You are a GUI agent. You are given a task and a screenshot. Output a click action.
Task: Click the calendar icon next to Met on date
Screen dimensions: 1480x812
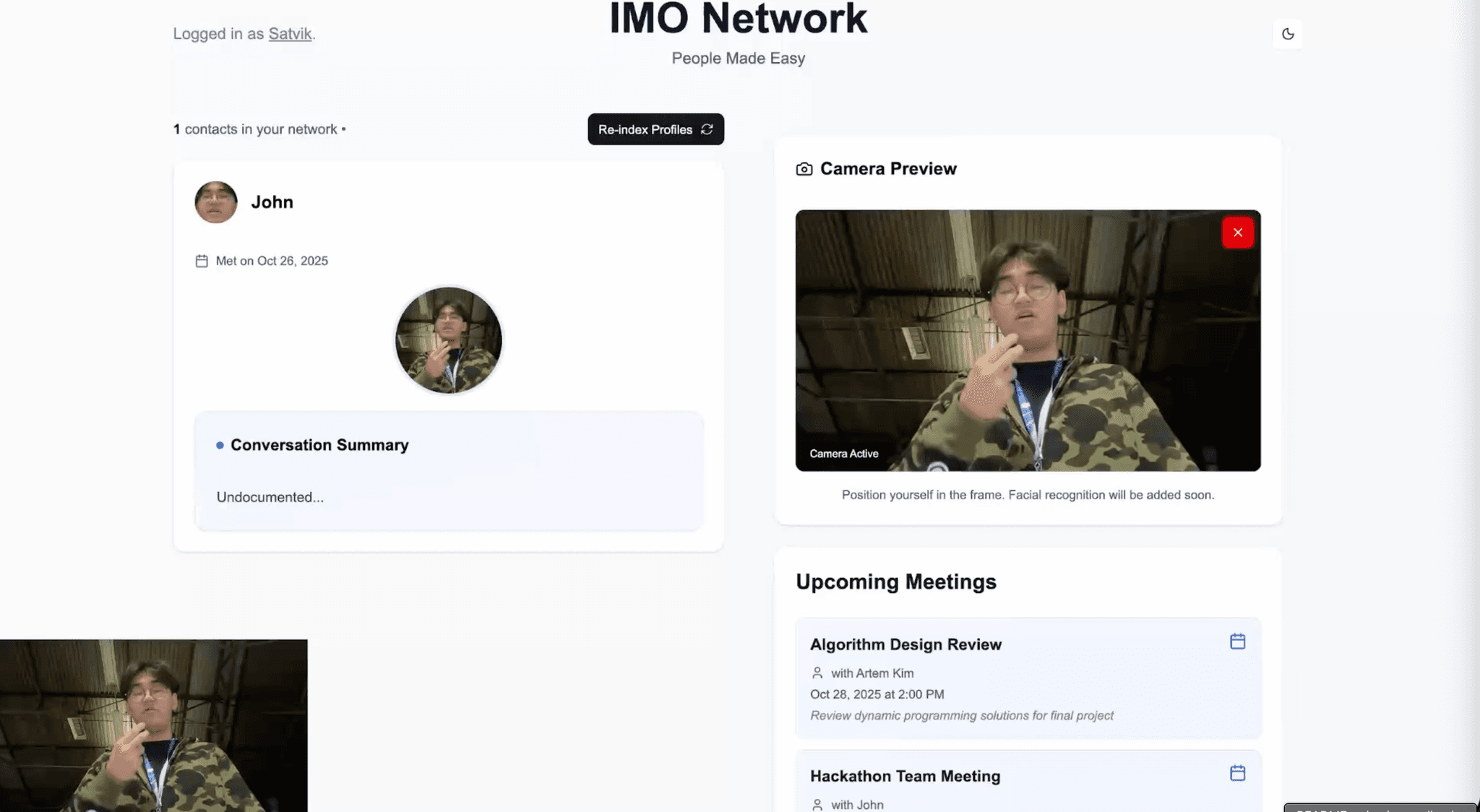click(202, 261)
